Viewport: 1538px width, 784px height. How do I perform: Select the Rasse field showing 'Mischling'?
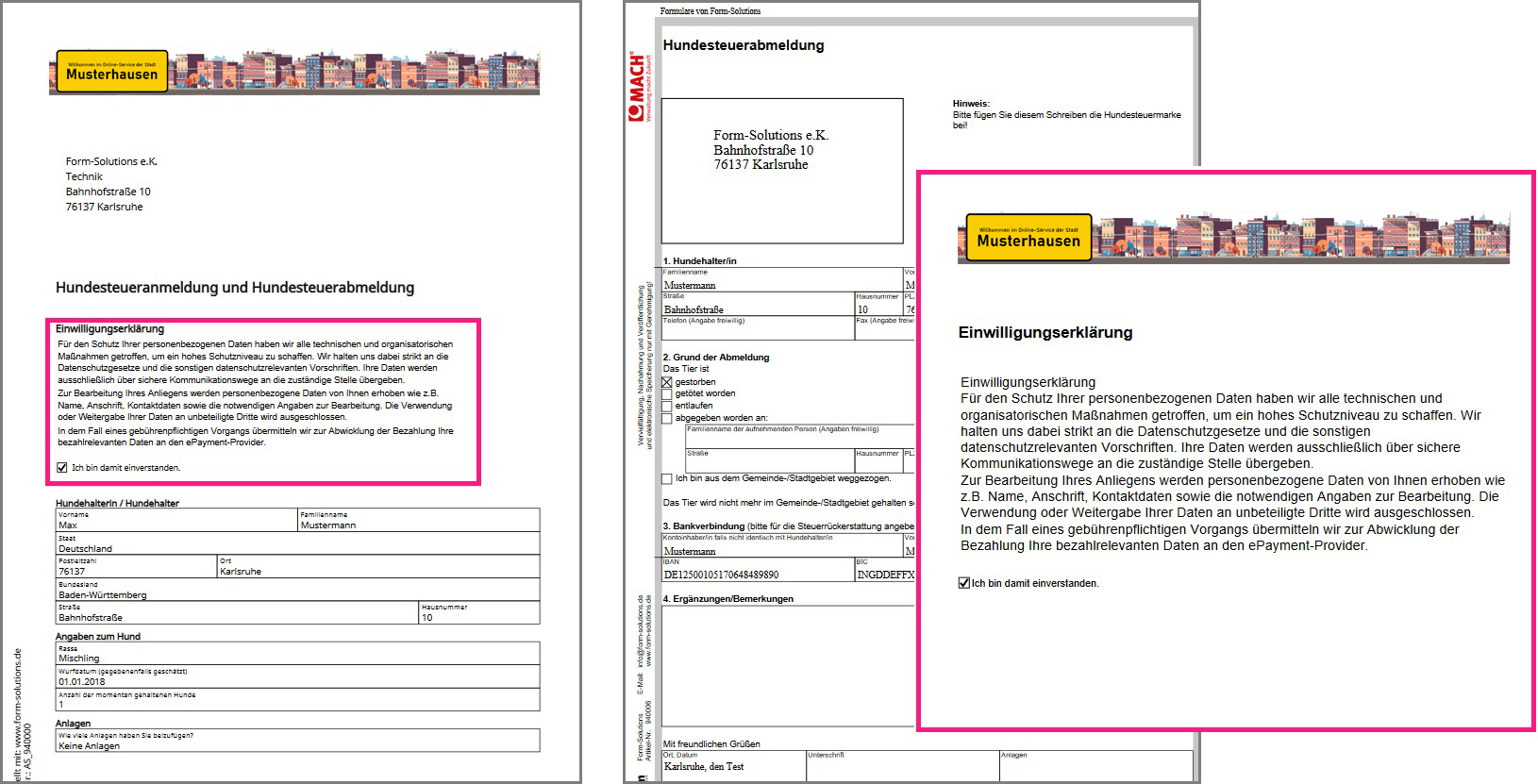point(298,654)
